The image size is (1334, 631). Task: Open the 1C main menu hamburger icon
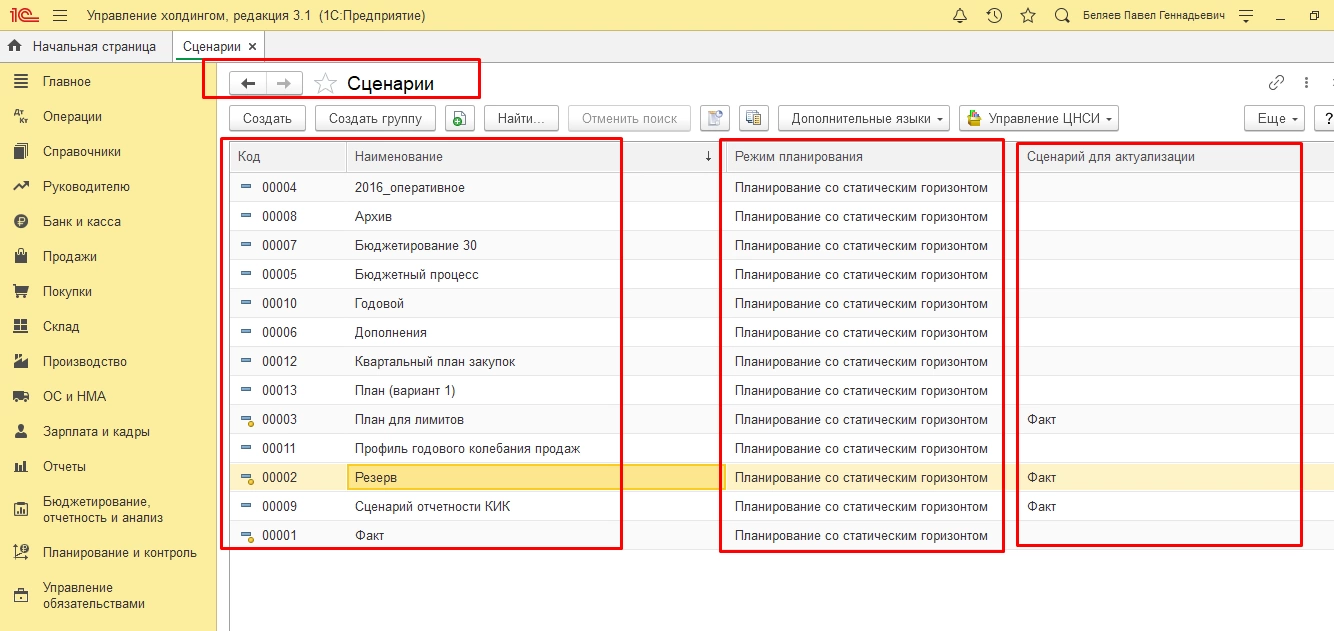point(60,16)
